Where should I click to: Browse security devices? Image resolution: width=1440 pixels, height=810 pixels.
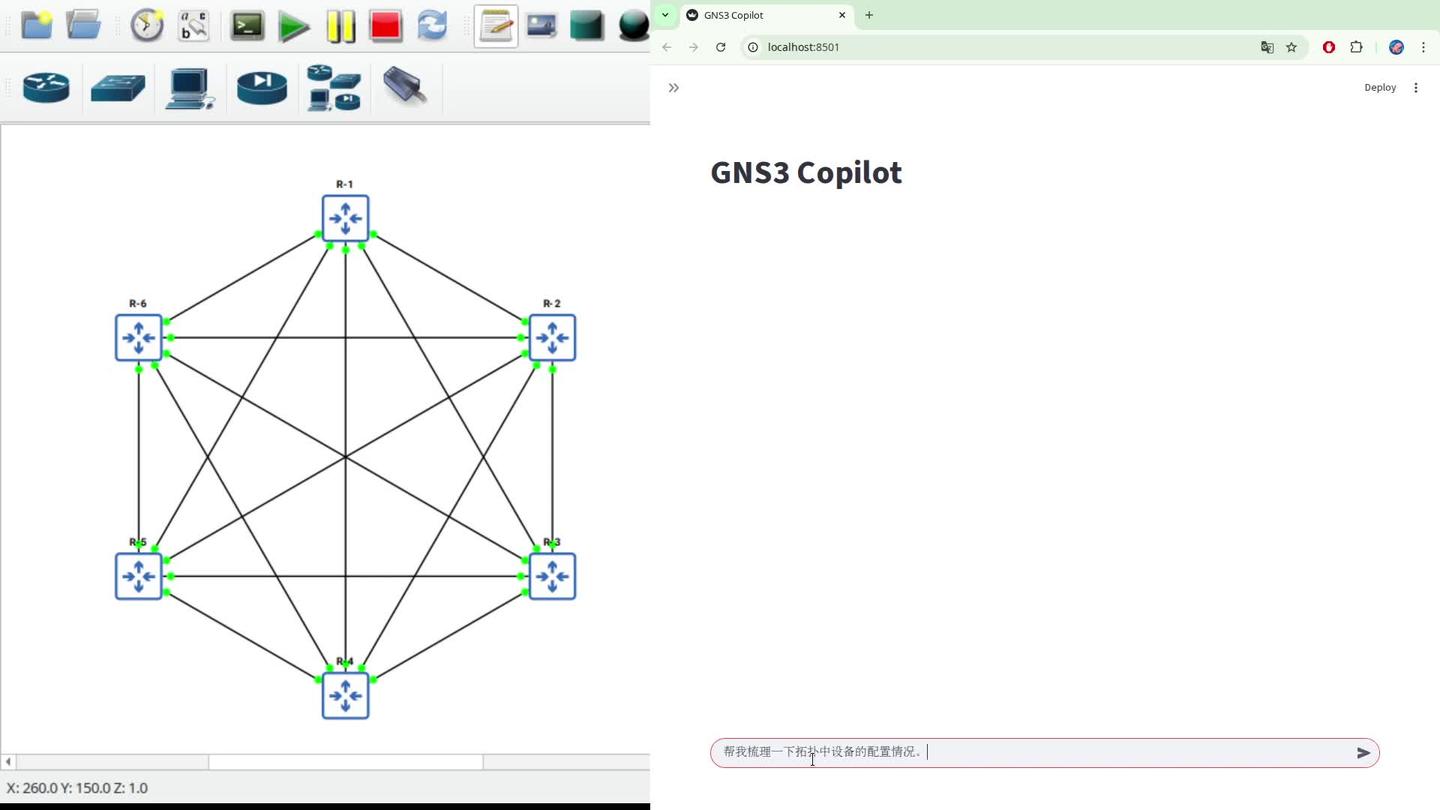tap(262, 88)
